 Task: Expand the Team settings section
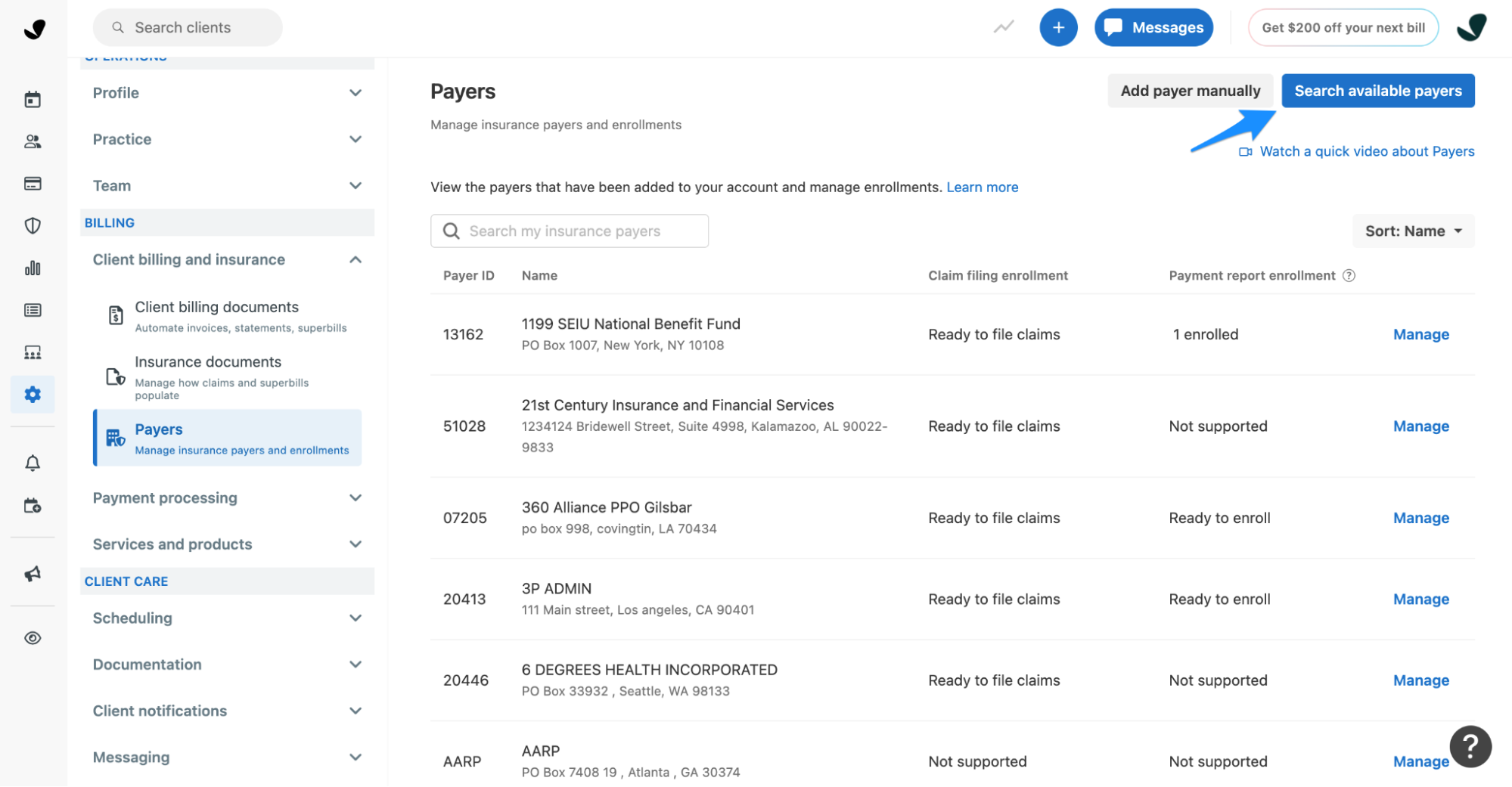(x=227, y=186)
